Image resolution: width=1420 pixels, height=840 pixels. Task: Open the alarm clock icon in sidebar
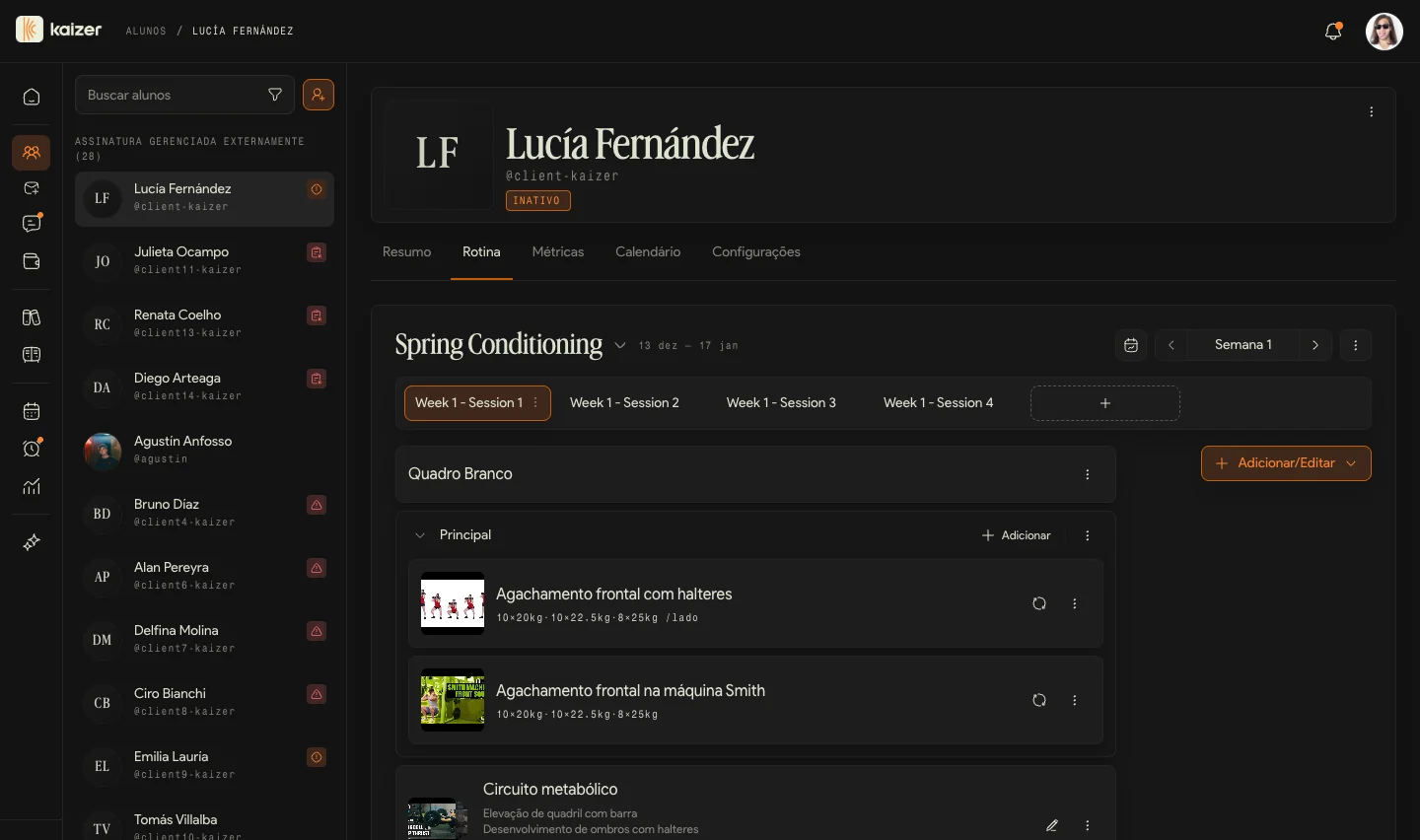(32, 449)
